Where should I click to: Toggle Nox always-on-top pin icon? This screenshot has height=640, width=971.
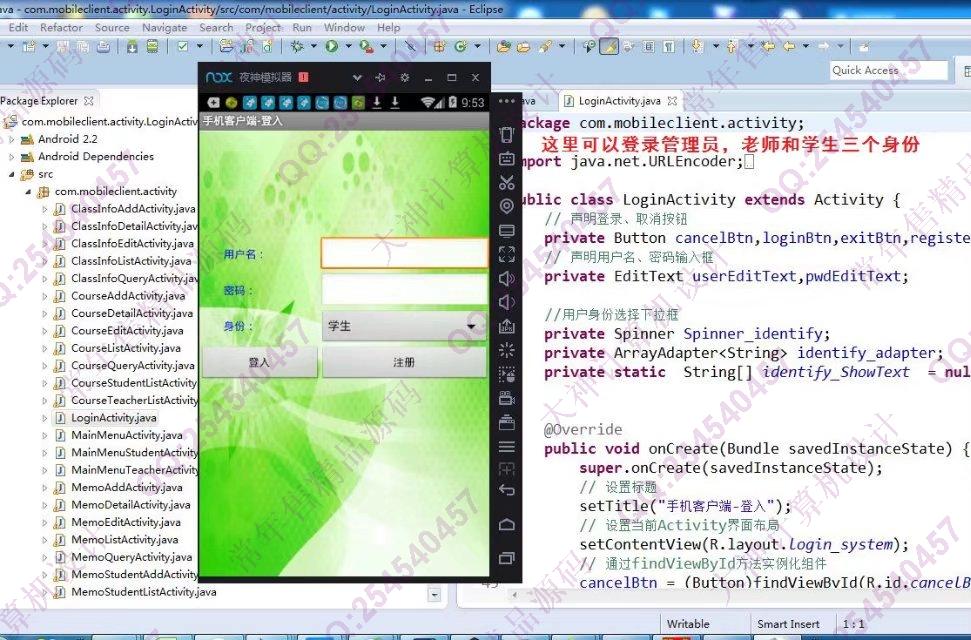click(380, 77)
